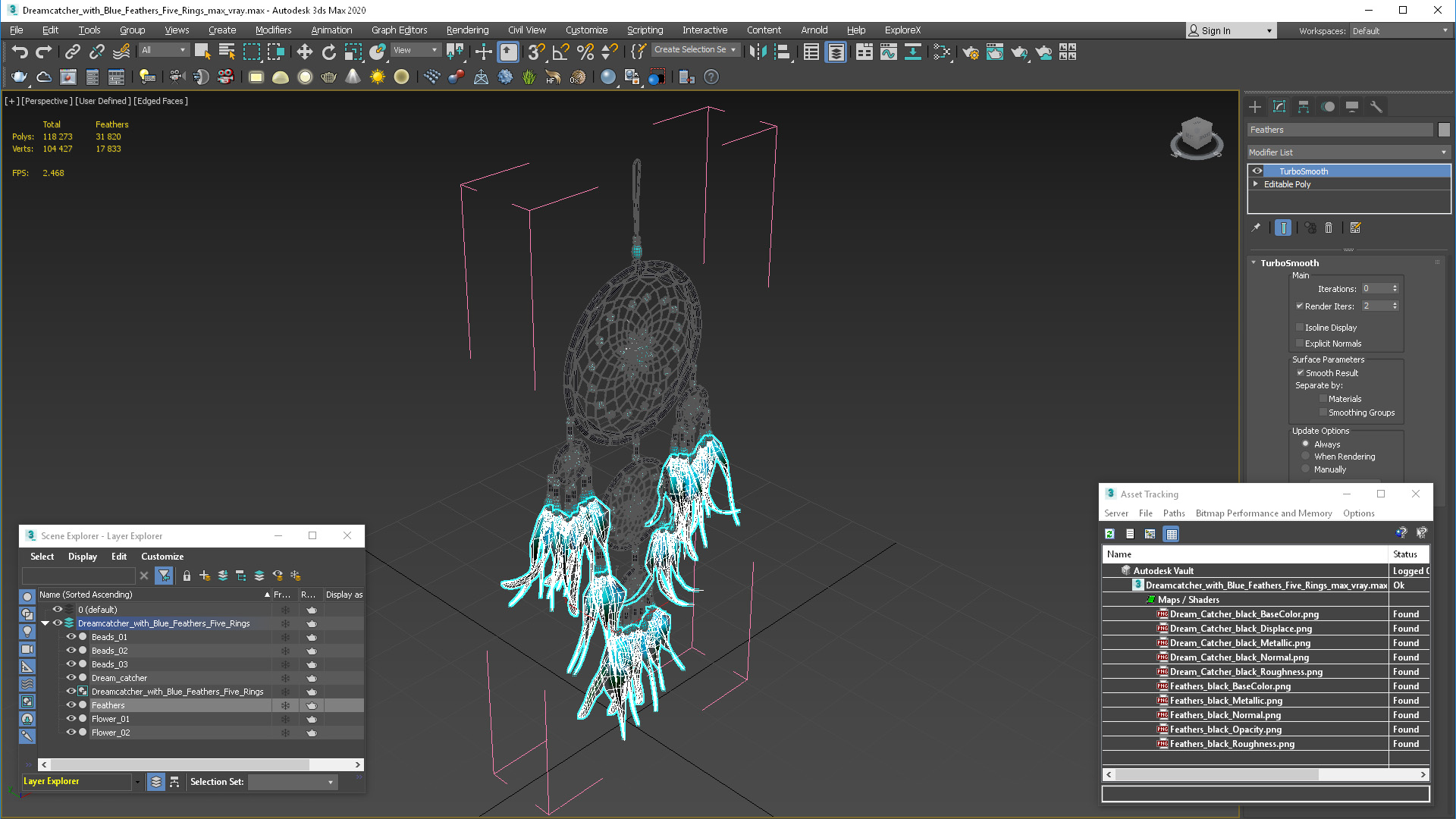Enable Separate by Materials checkbox
Viewport: 1456px width, 819px height.
click(x=1323, y=399)
